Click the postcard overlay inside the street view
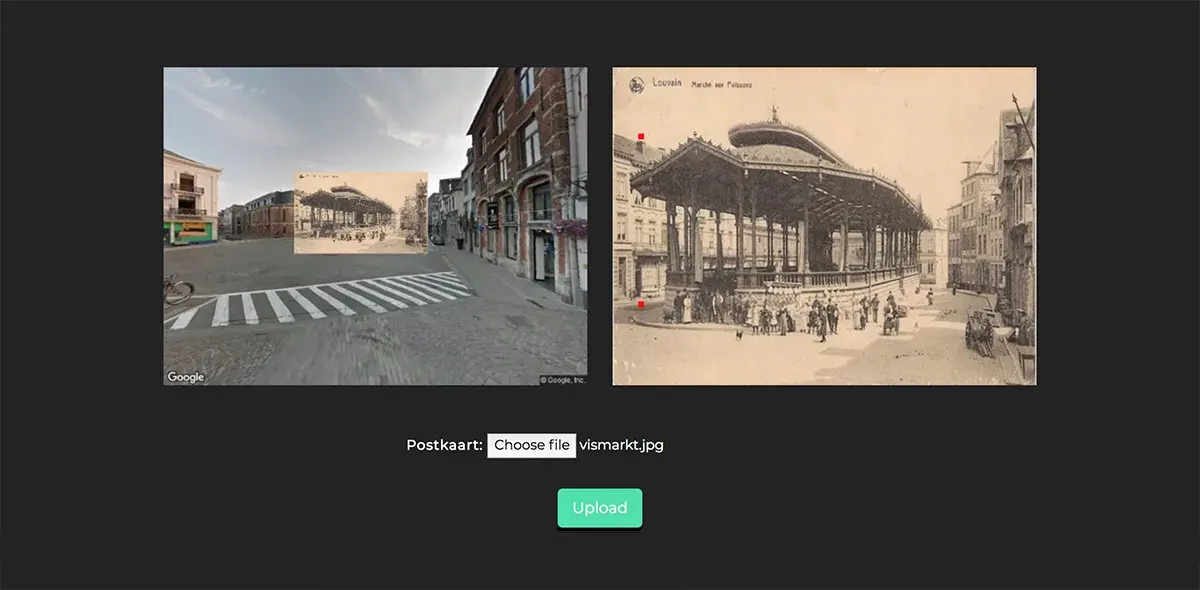The width and height of the screenshot is (1200, 590). click(361, 212)
